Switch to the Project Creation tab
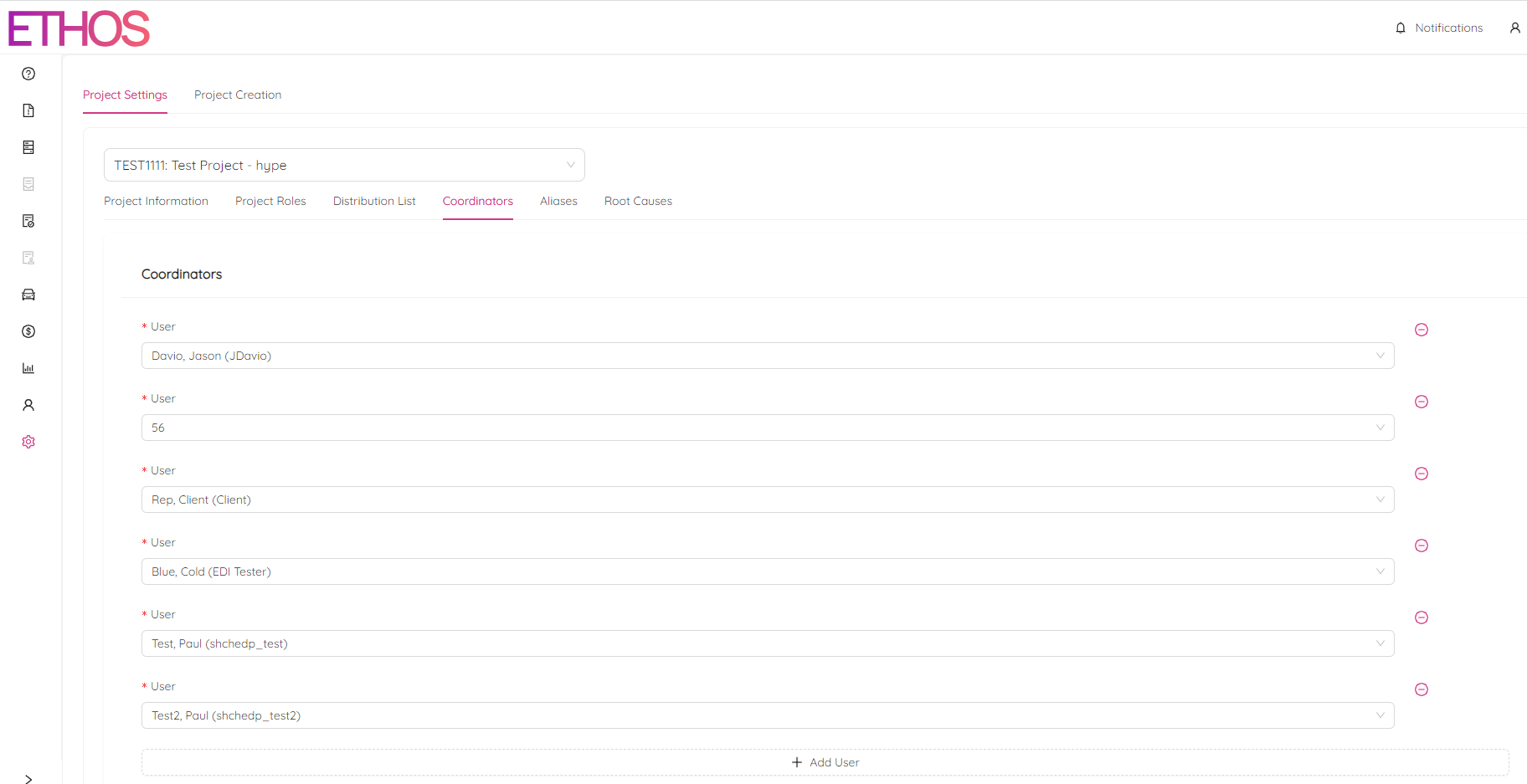 click(x=238, y=95)
